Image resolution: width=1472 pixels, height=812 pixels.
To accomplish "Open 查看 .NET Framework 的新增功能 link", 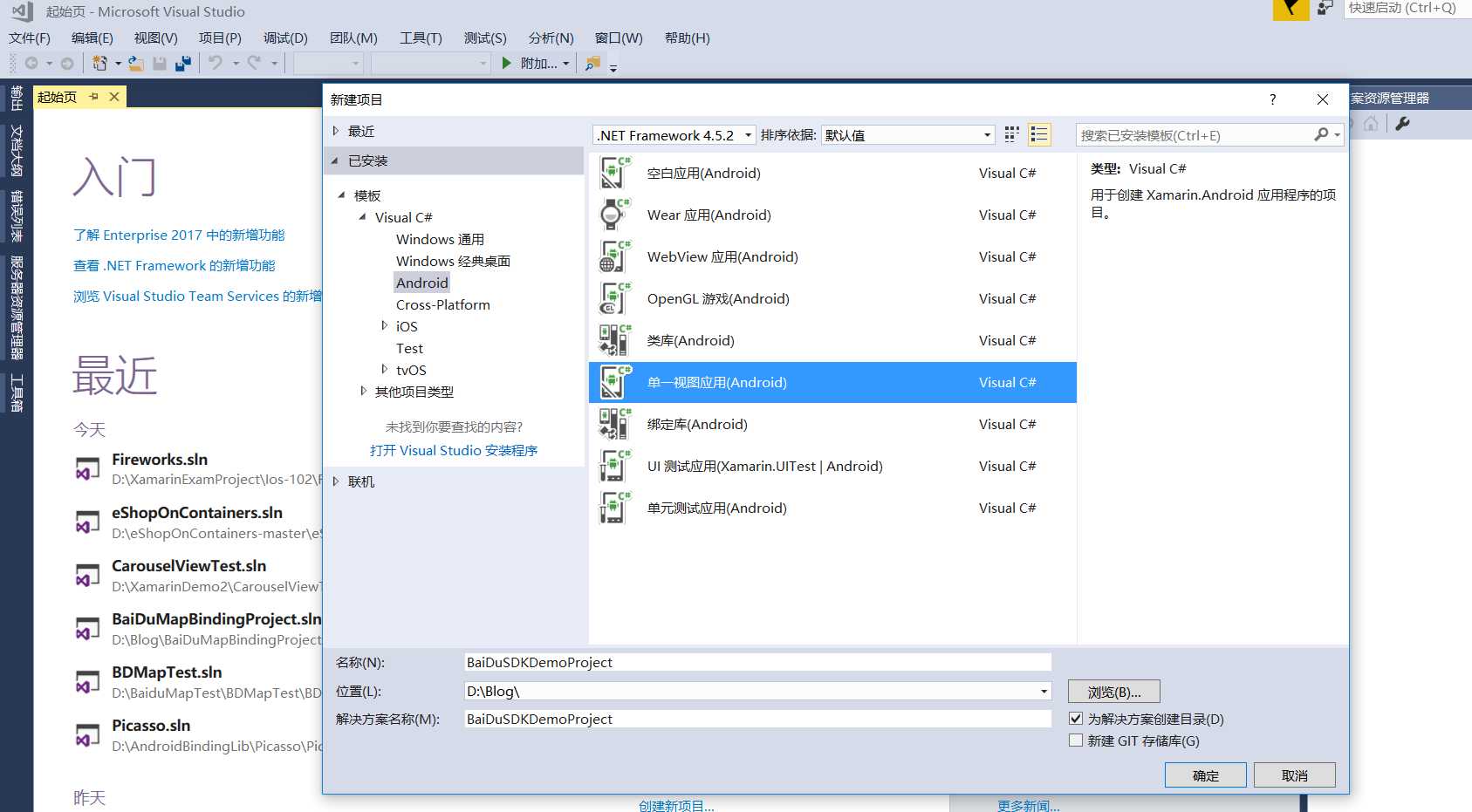I will click(175, 265).
